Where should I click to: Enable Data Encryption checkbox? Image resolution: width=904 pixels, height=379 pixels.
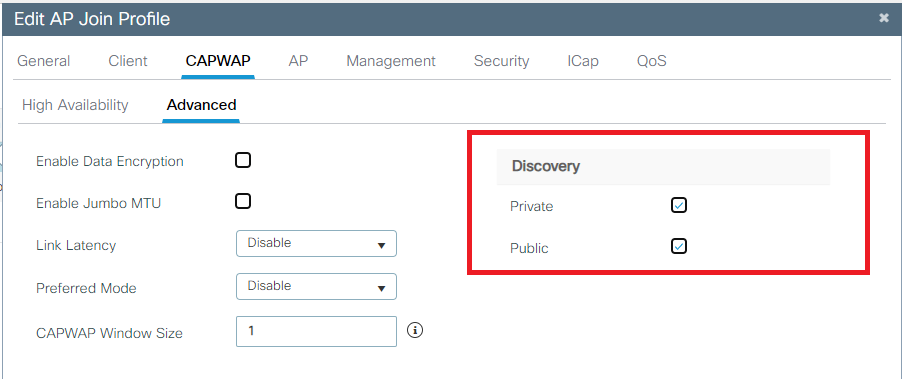pos(243,160)
